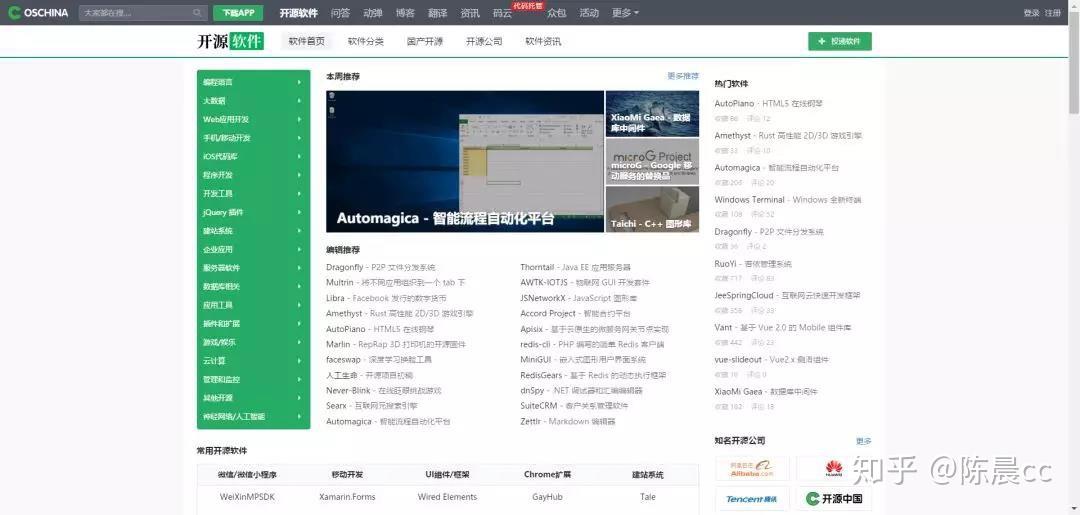
Task: Open the 博客 nav item
Action: [x=405, y=12]
